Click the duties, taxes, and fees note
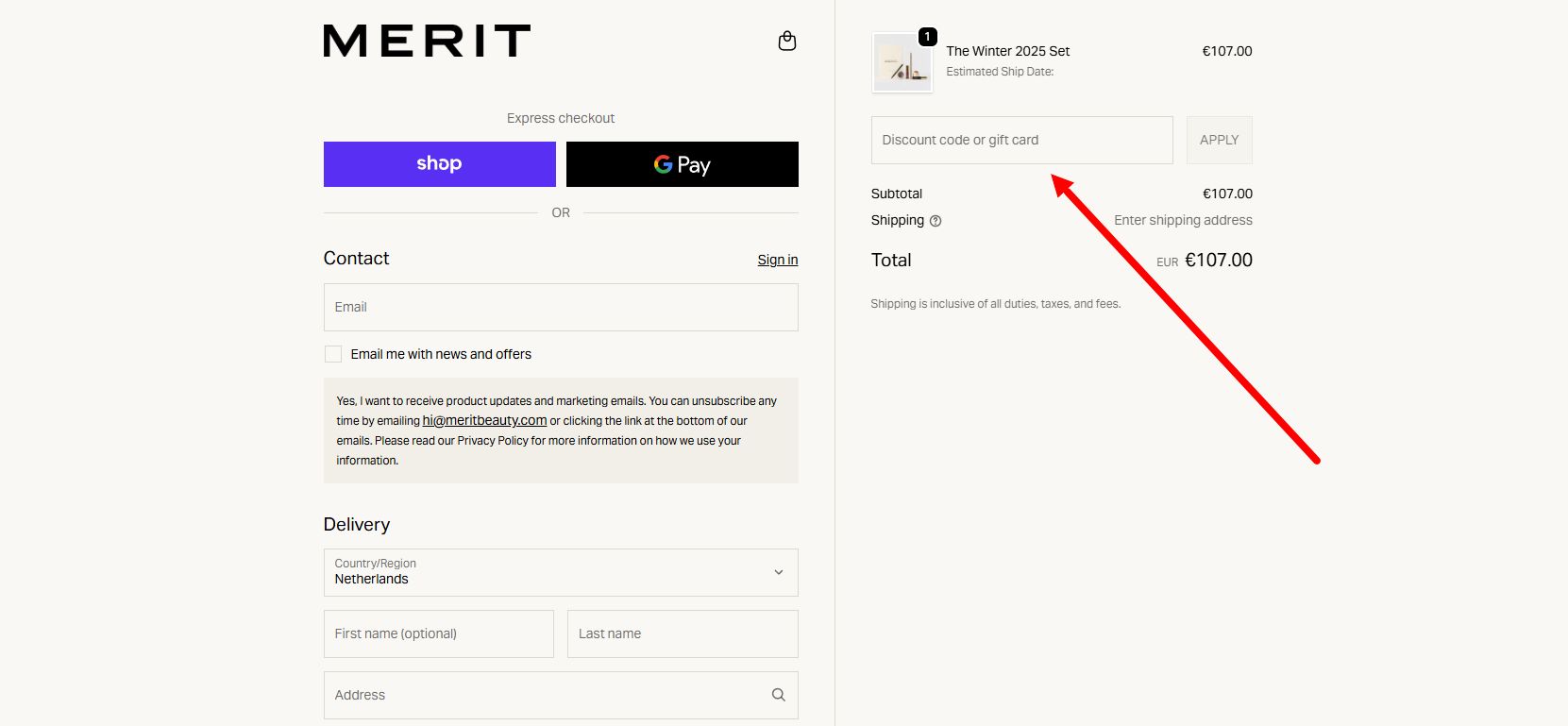Image resolution: width=1568 pixels, height=726 pixels. 996,304
